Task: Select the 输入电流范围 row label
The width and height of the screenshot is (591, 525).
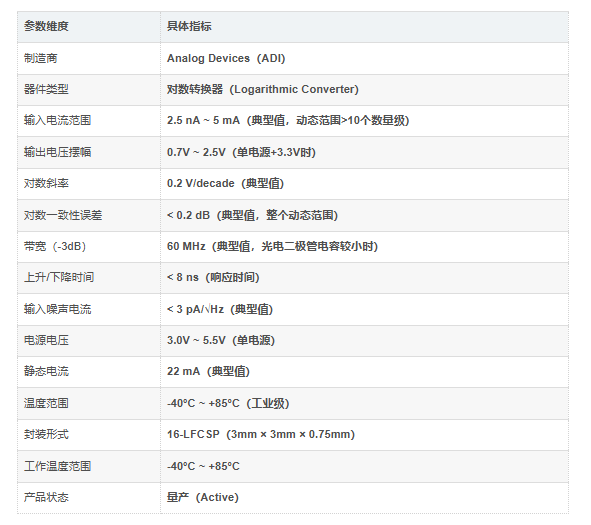Action: pyautogui.click(x=57, y=120)
